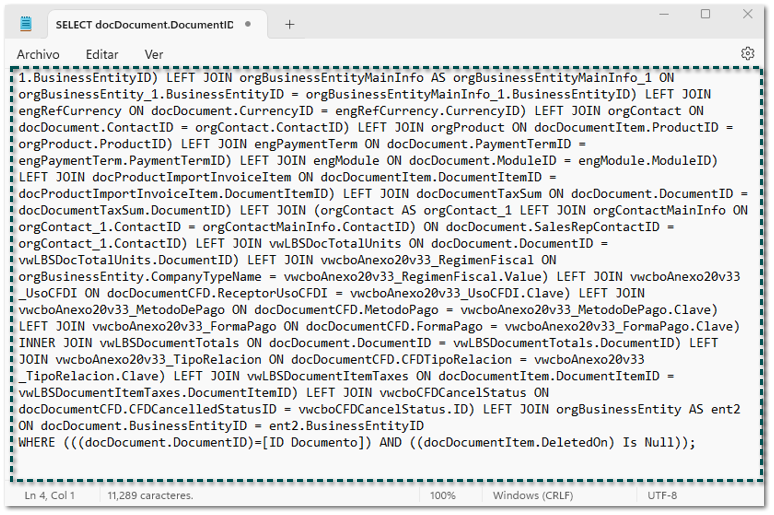Click '_UsoCFDI ON docDocumentCFD.ReceptorUsoCFDI' text
774x515 pixels.
173,294
